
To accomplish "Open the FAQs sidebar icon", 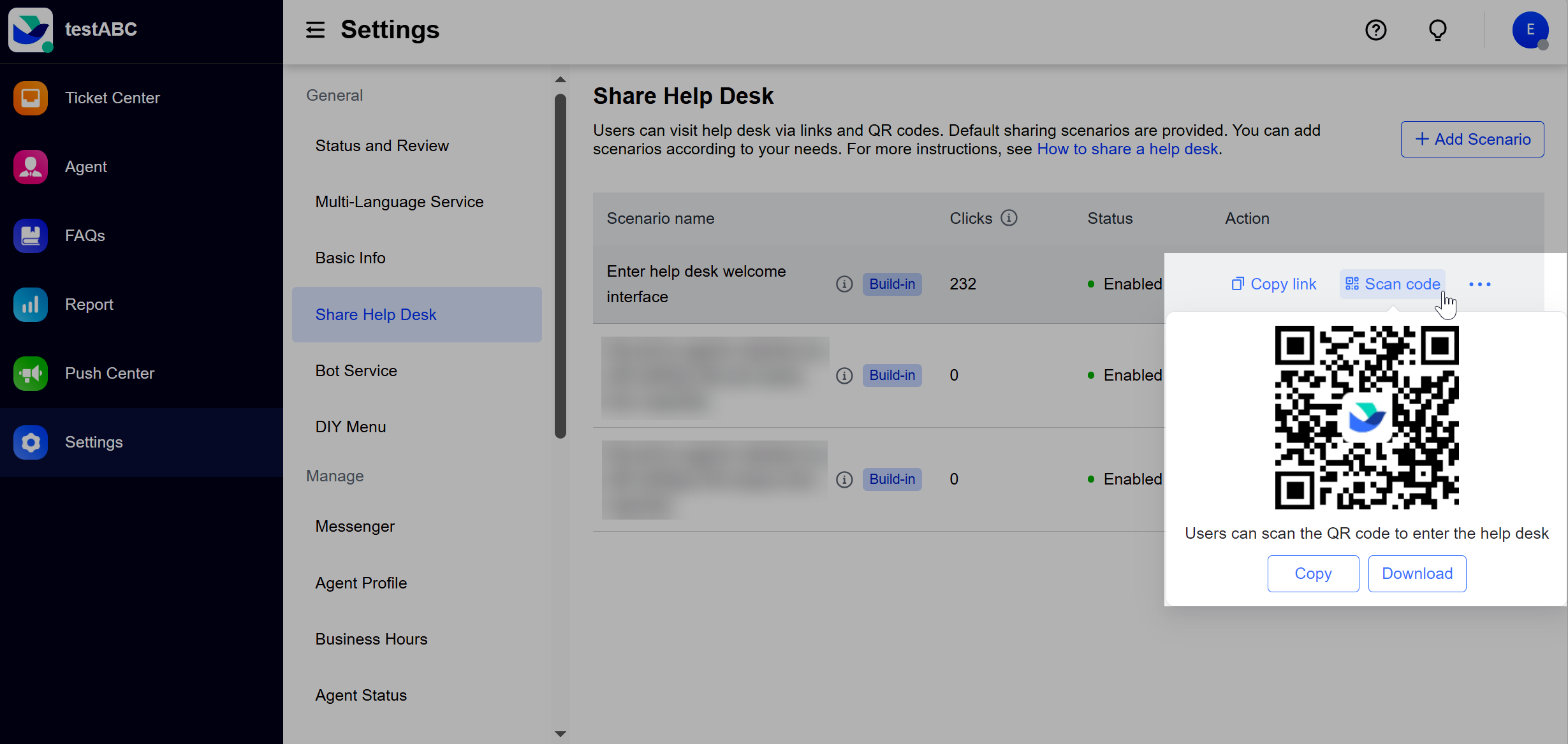I will [x=31, y=236].
